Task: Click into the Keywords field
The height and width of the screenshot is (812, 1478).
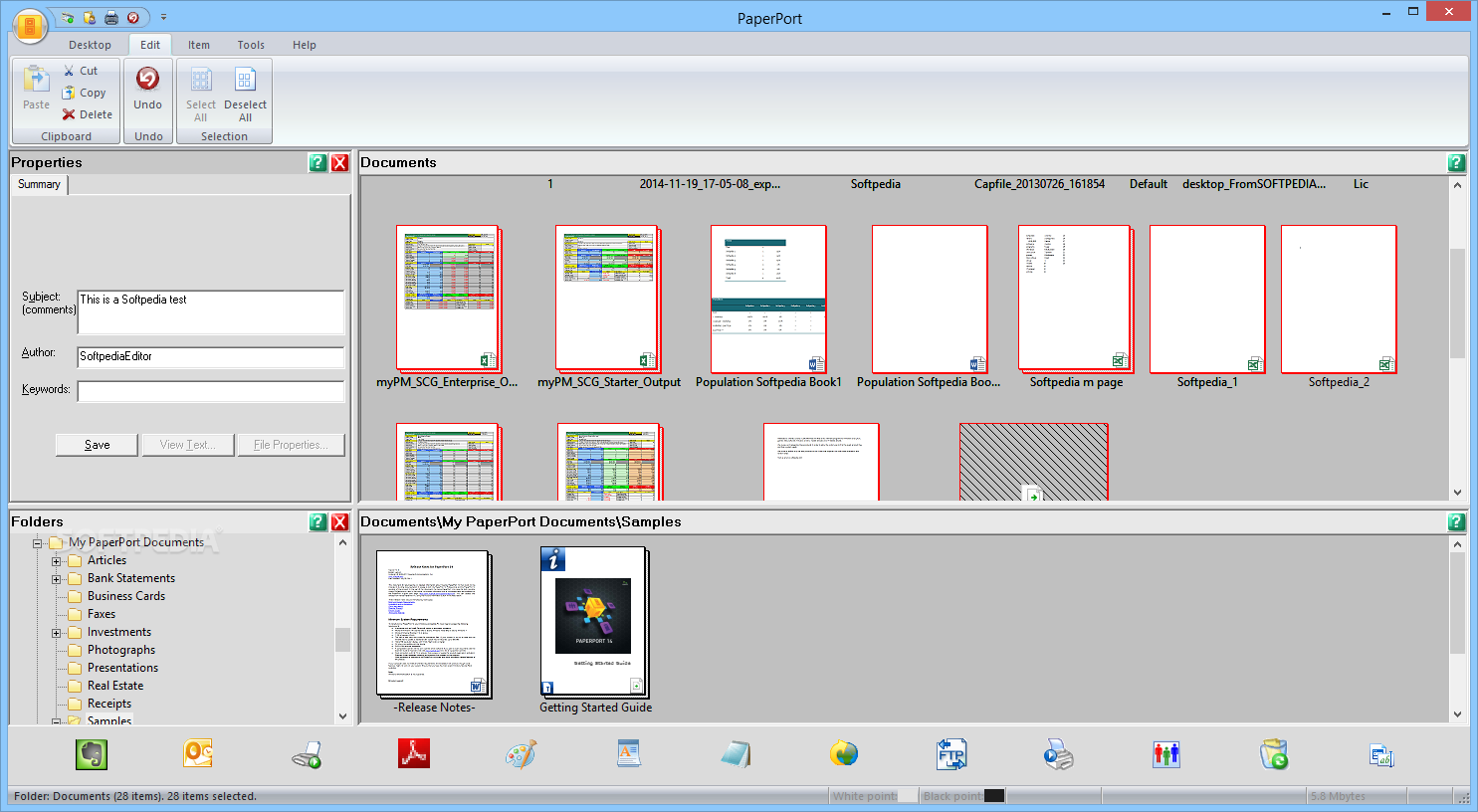Action: tap(211, 391)
